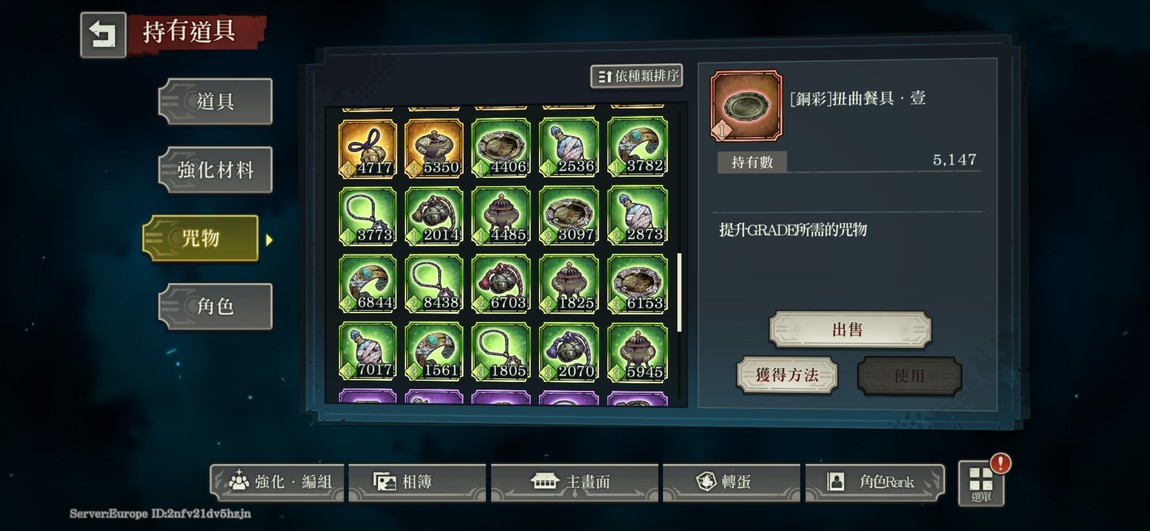The width and height of the screenshot is (1150, 531).
Task: Open the 角色 category tab
Action: [x=215, y=306]
